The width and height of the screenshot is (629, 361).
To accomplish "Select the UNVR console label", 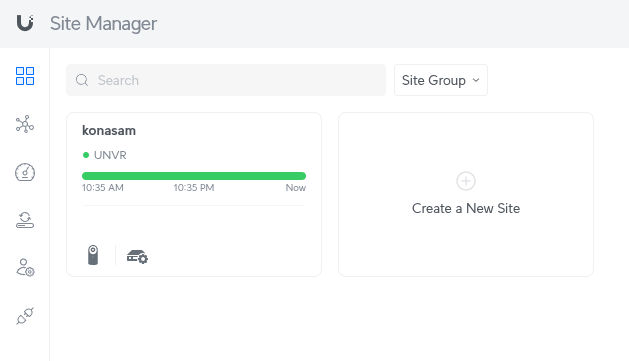I will click(110, 155).
